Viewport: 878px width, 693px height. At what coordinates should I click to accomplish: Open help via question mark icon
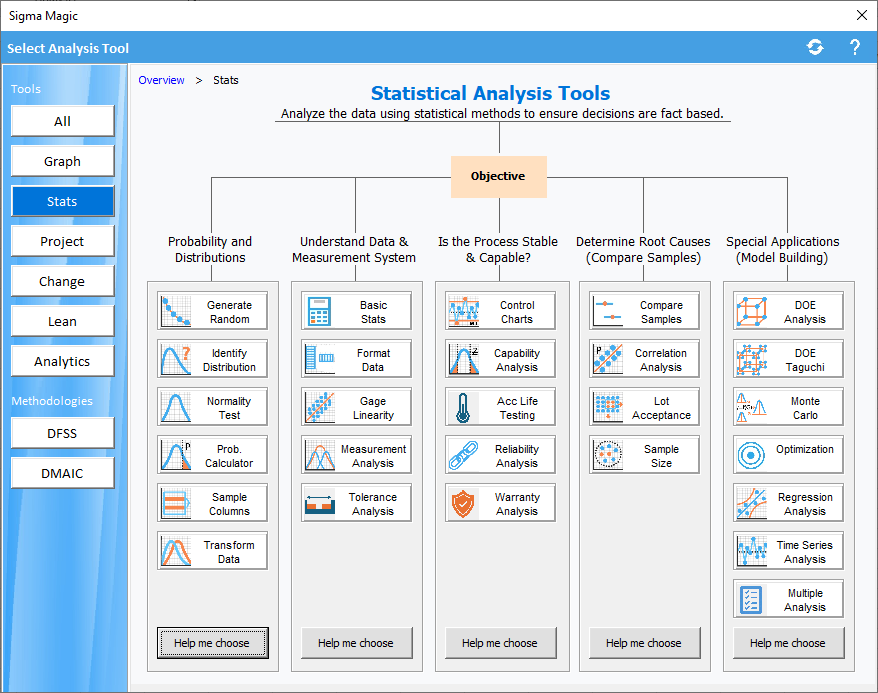tap(855, 47)
